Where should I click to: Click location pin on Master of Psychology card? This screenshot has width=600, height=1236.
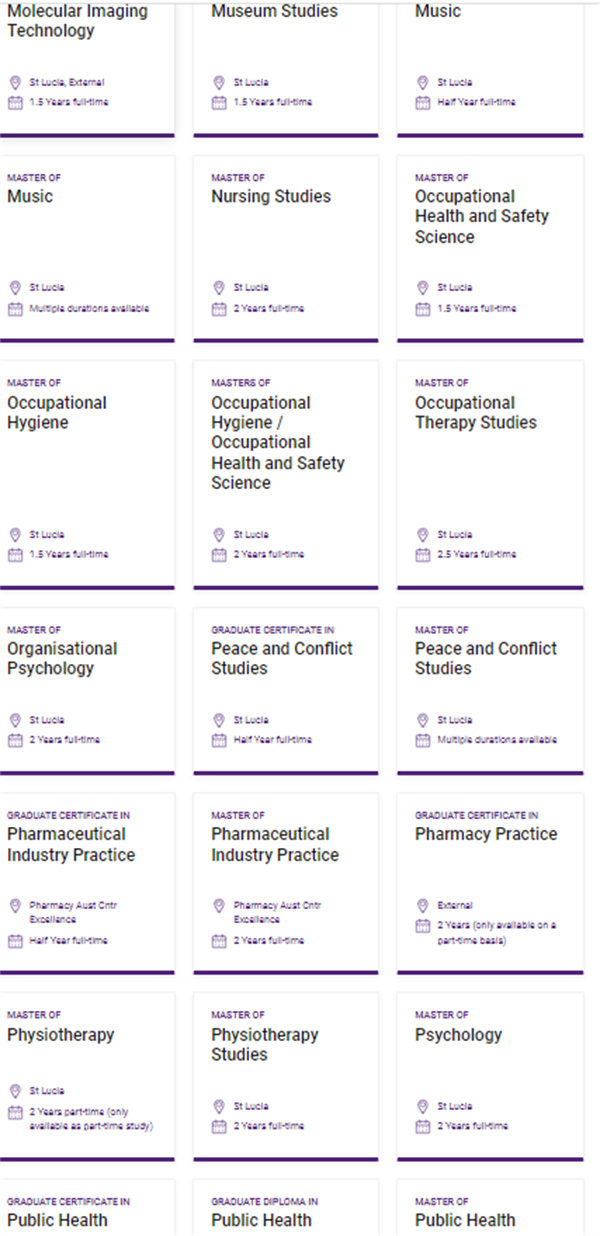tap(423, 1106)
